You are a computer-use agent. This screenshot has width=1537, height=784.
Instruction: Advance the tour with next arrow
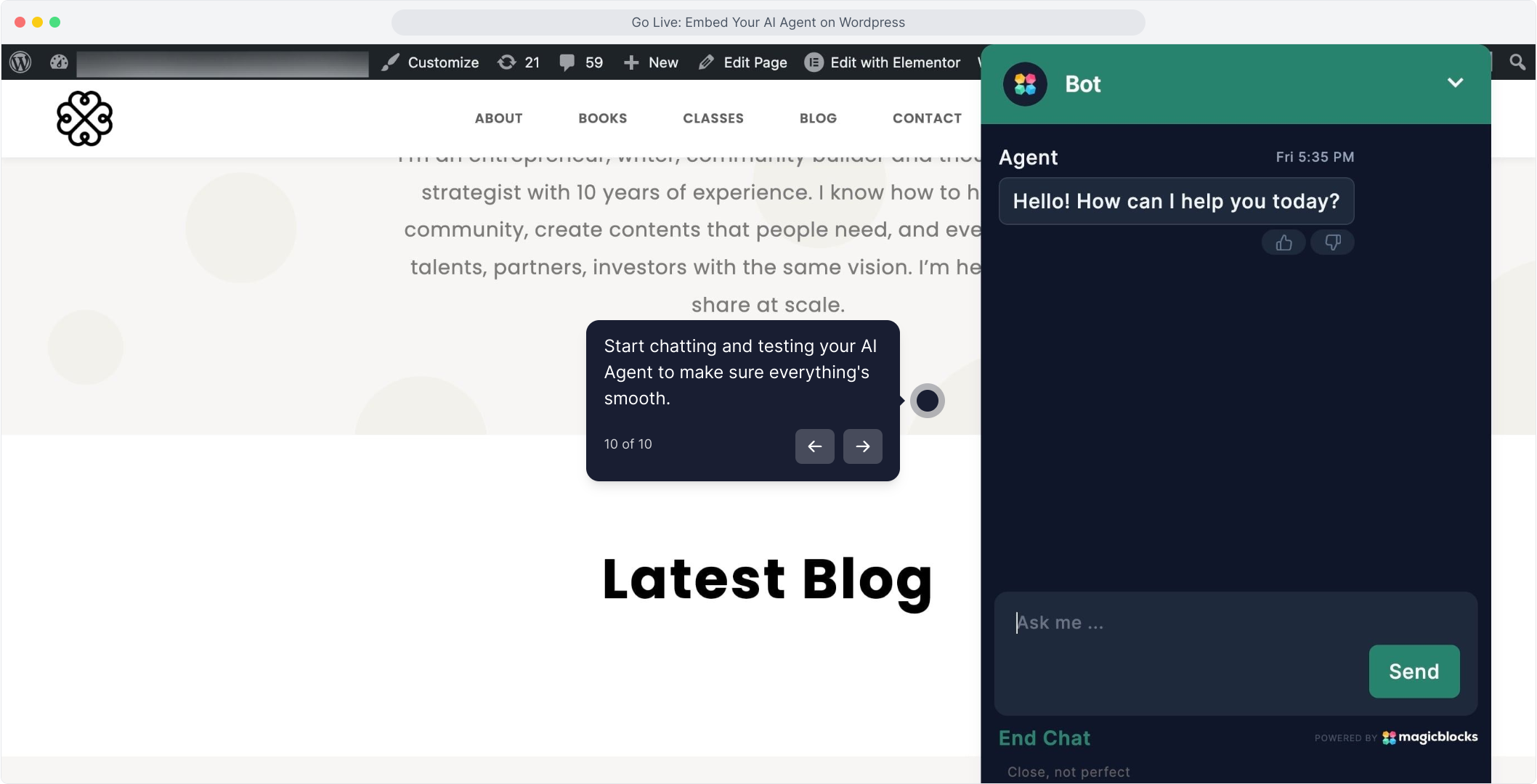862,446
